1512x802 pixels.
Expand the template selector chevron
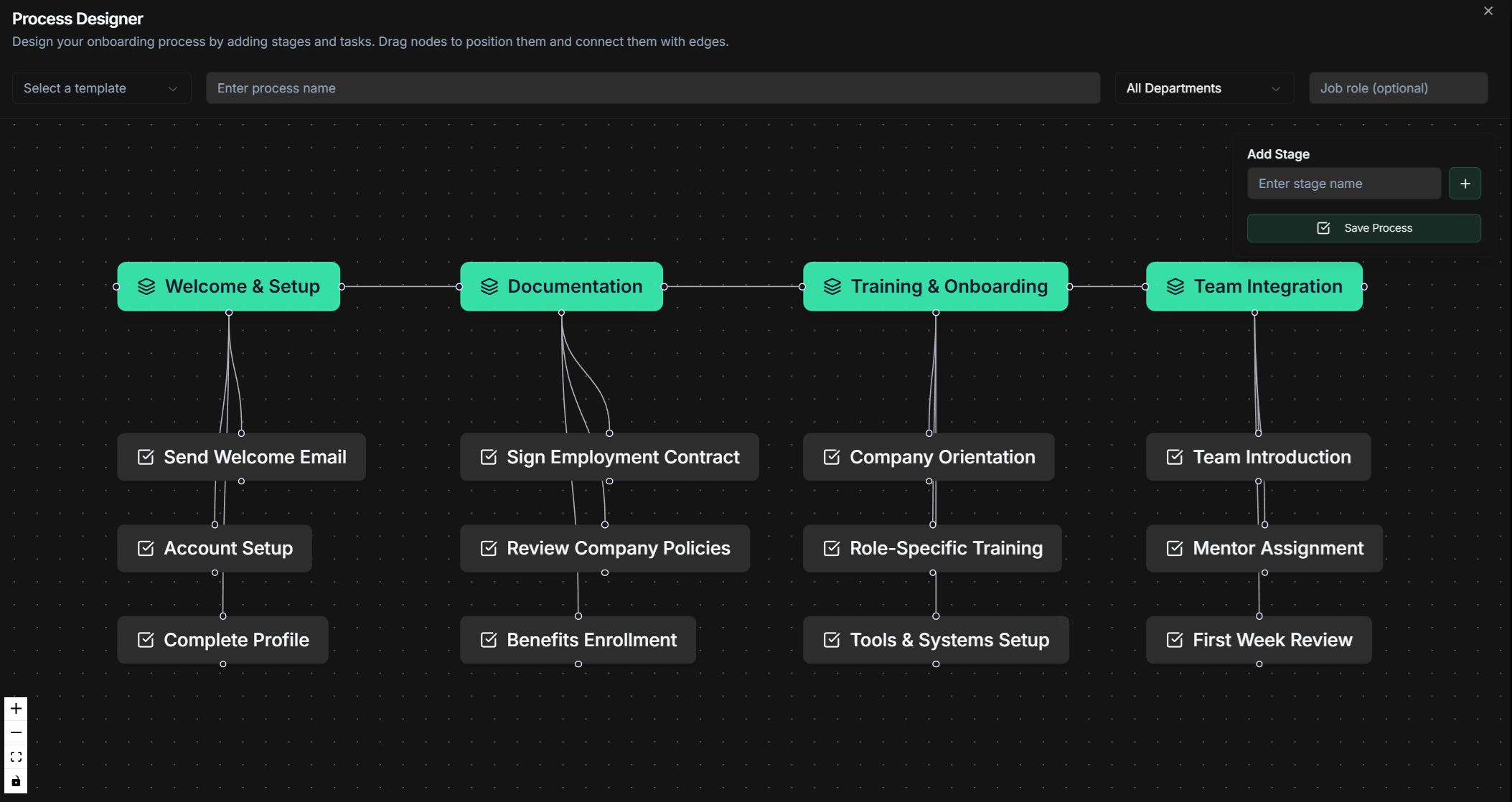click(x=172, y=89)
